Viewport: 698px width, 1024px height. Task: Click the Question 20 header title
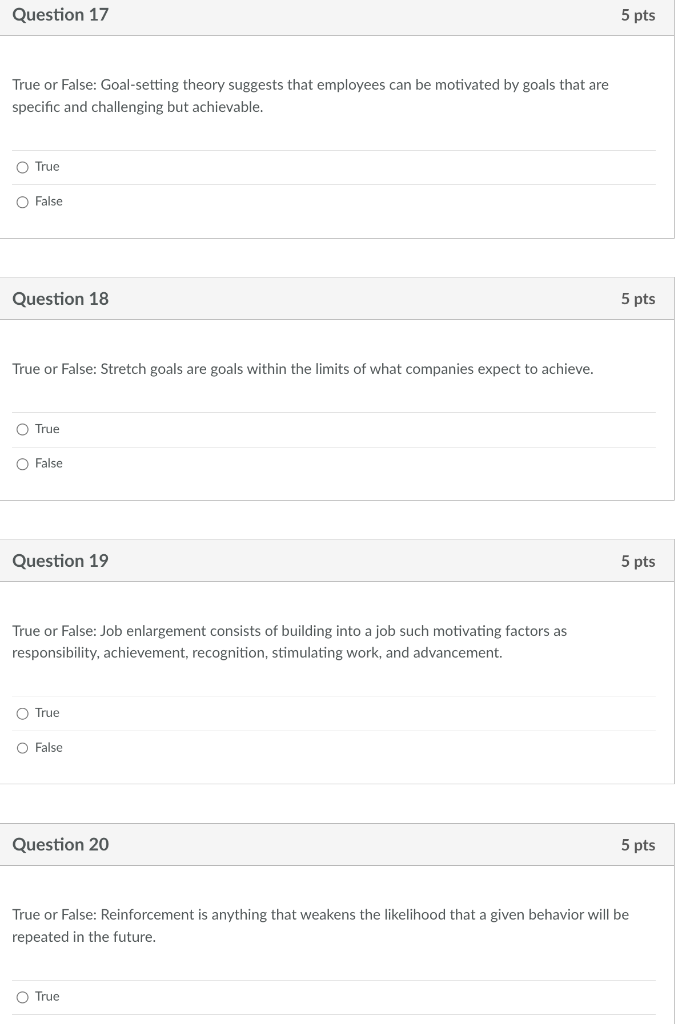coord(61,845)
